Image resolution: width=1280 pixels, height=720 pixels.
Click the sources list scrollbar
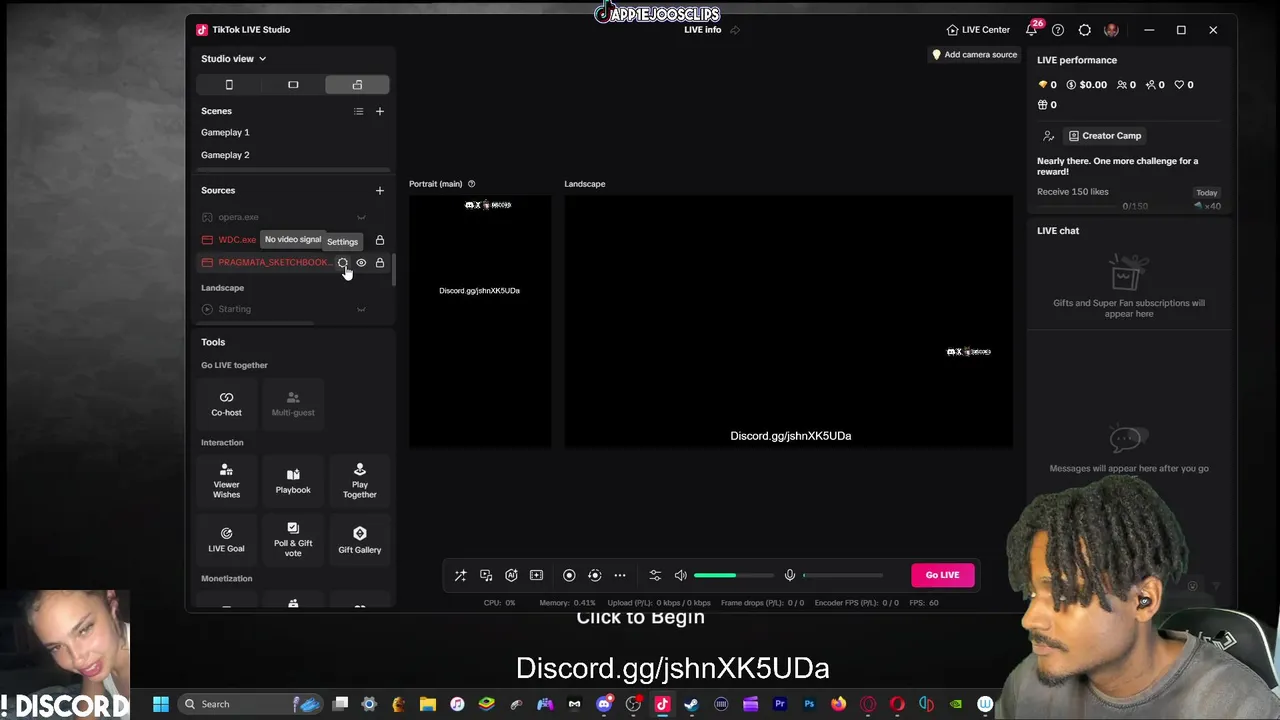pyautogui.click(x=394, y=270)
